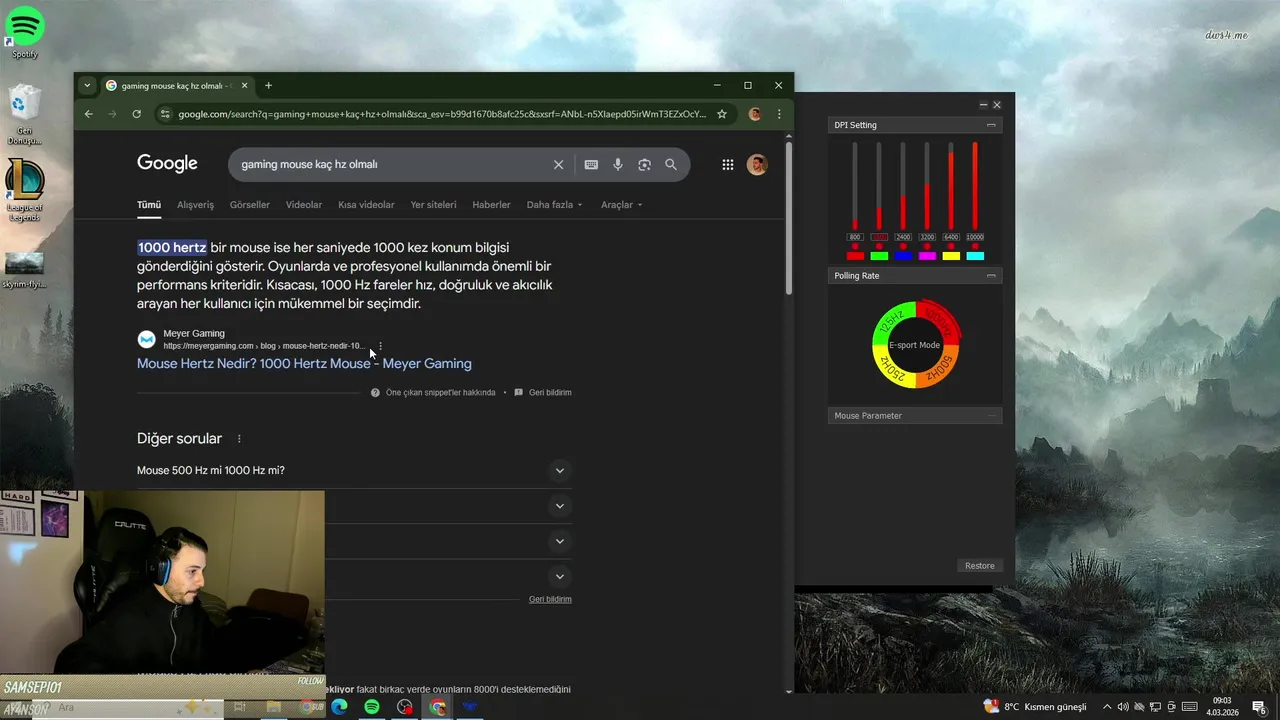Image resolution: width=1280 pixels, height=720 pixels.
Task: Pick the blue DPI color swatch
Action: [903, 256]
